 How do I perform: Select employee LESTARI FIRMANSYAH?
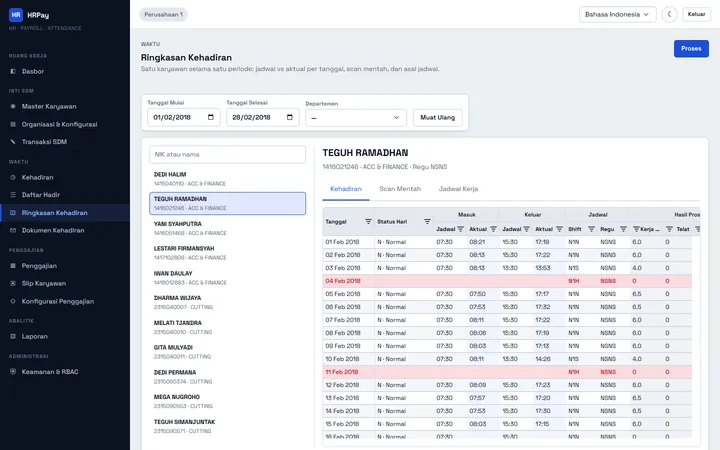[227, 253]
